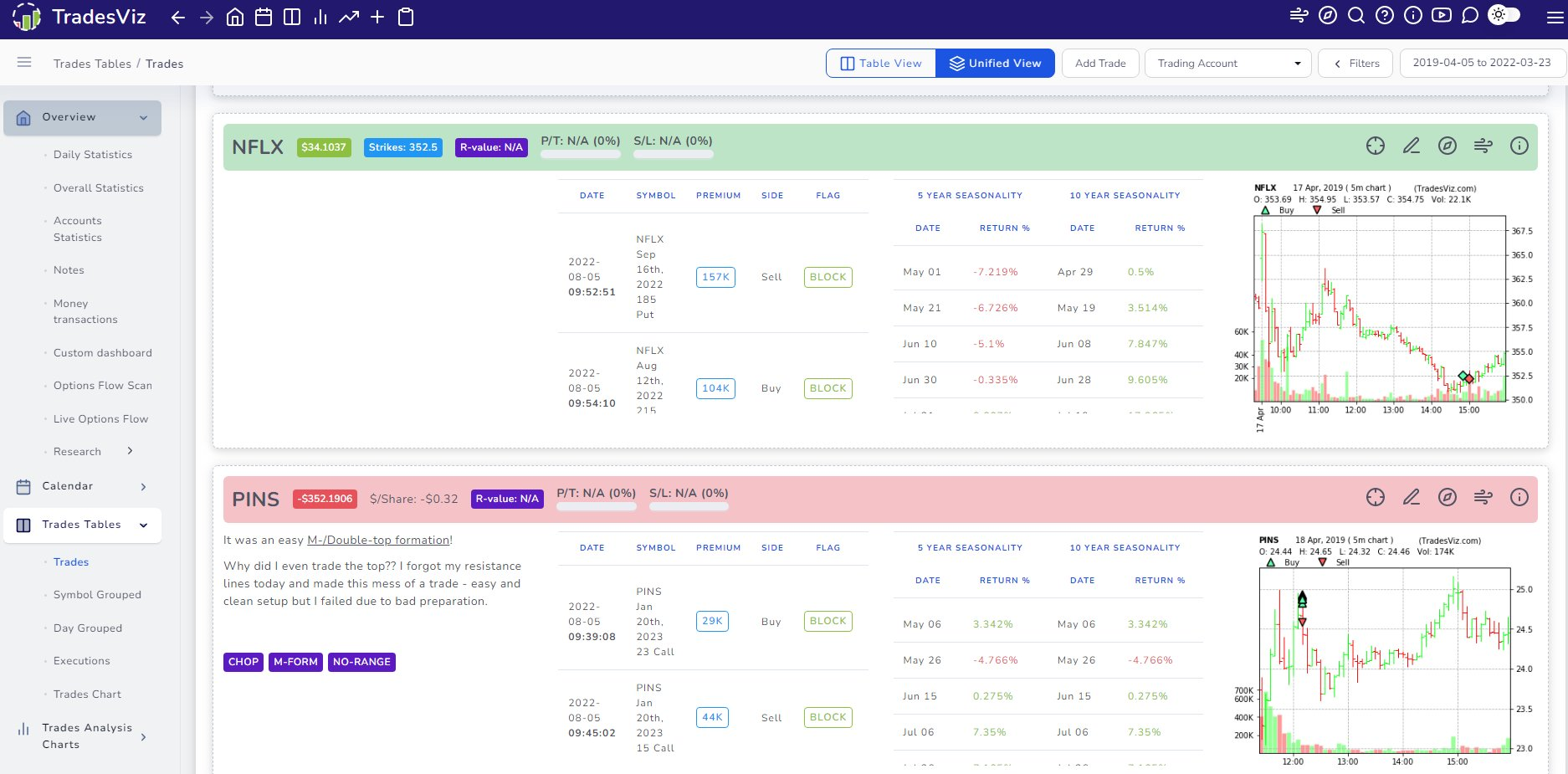The width and height of the screenshot is (1568, 774).
Task: Click the Add Trade button
Action: 1100,64
